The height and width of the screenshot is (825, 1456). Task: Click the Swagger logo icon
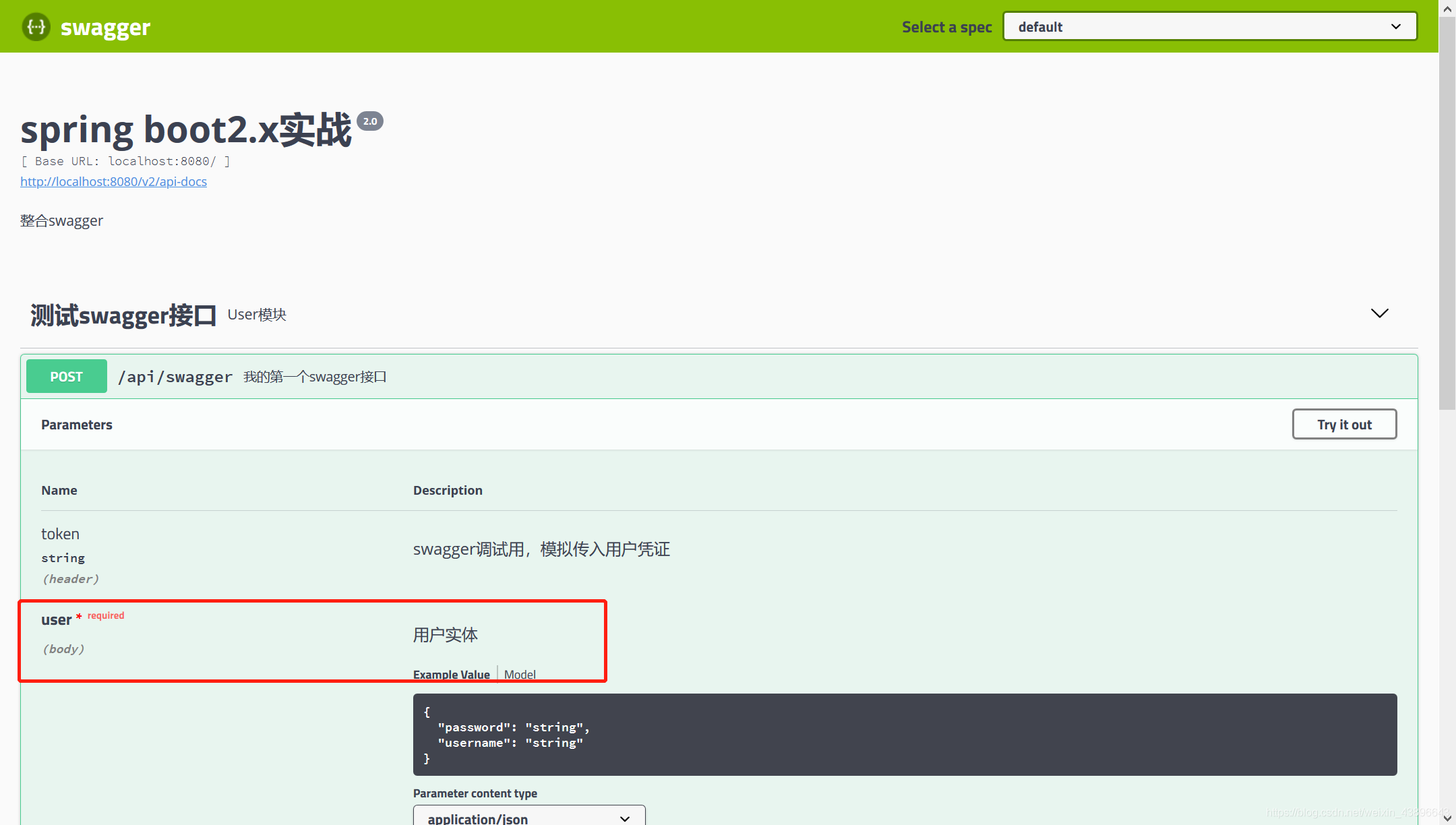coord(36,27)
